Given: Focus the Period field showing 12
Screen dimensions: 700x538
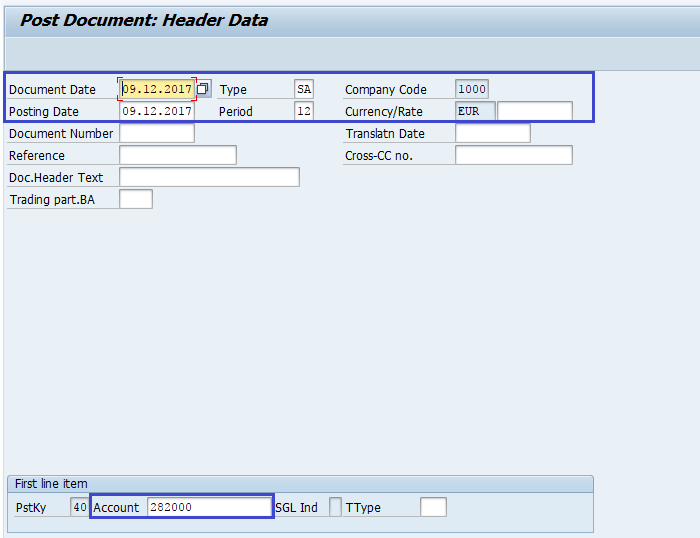Looking at the screenshot, I should click(304, 111).
